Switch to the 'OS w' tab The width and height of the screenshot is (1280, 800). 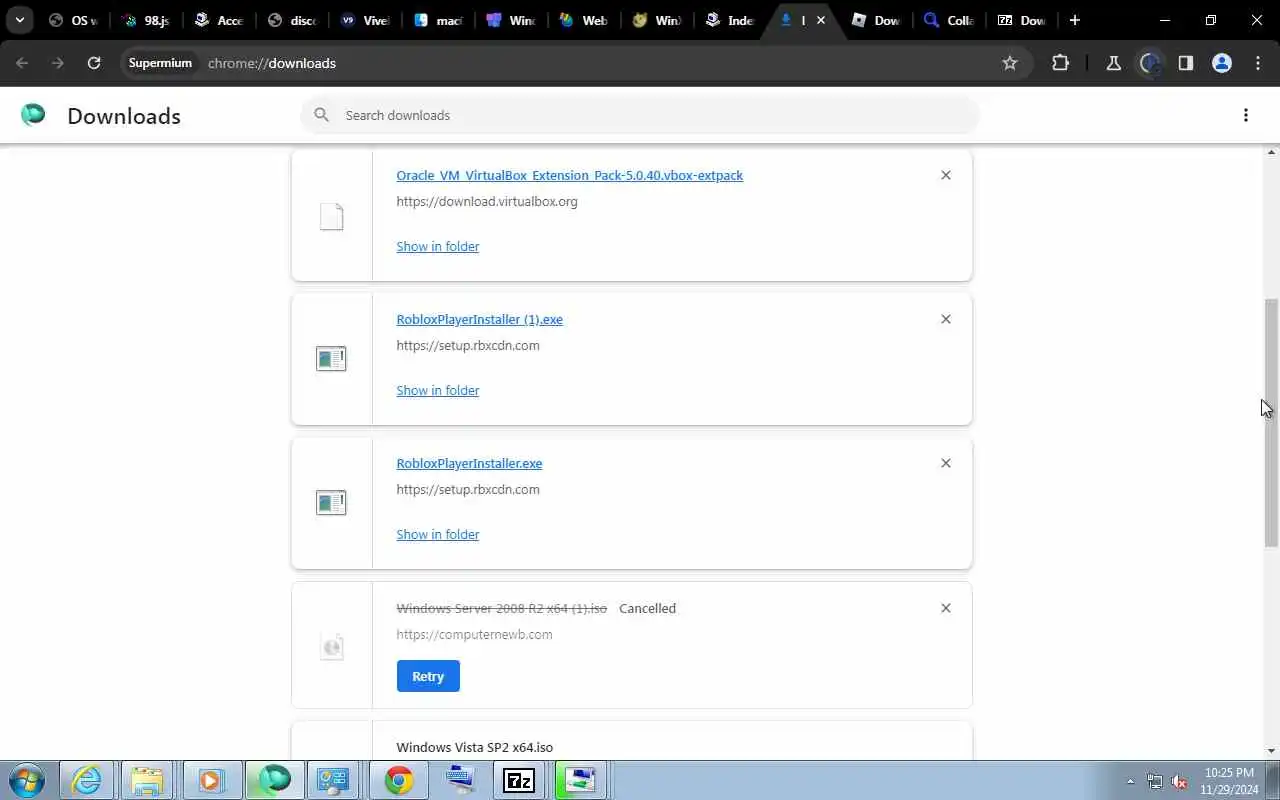click(x=72, y=20)
